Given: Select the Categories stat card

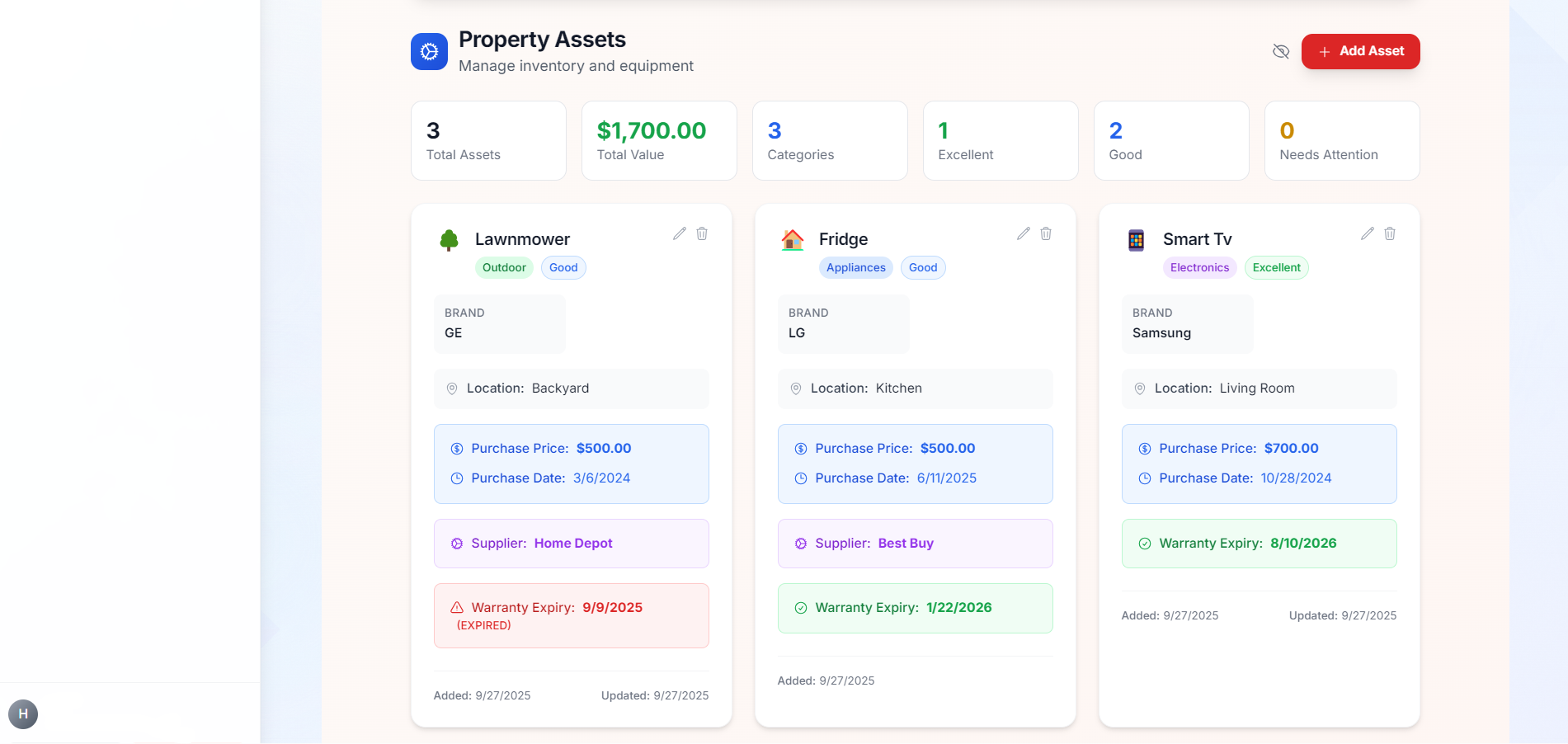Looking at the screenshot, I should pyautogui.click(x=830, y=140).
